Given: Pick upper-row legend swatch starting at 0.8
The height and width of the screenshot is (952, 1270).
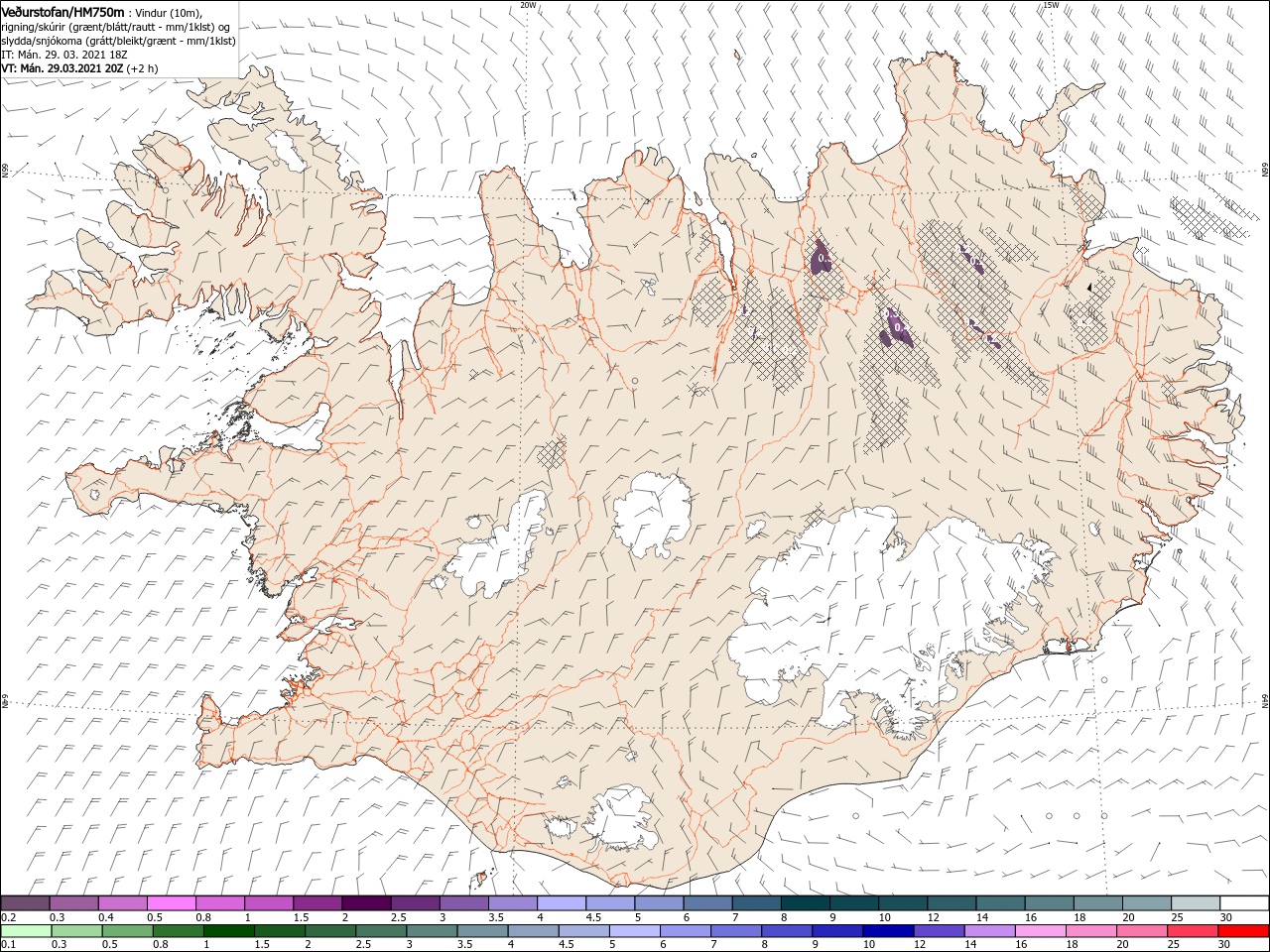Looking at the screenshot, I should pyautogui.click(x=219, y=903).
